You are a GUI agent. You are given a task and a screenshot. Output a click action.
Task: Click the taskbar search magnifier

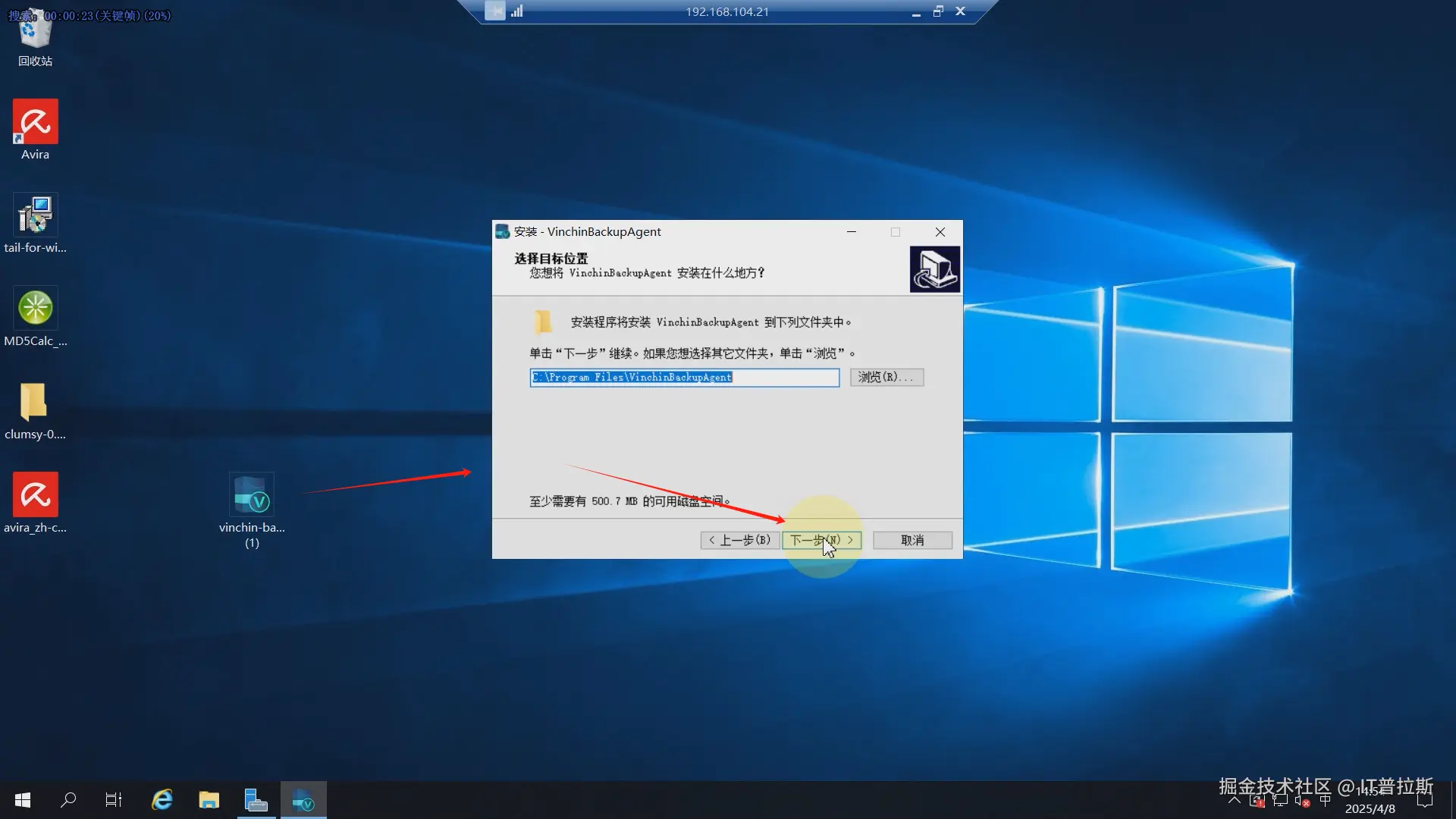[x=68, y=800]
